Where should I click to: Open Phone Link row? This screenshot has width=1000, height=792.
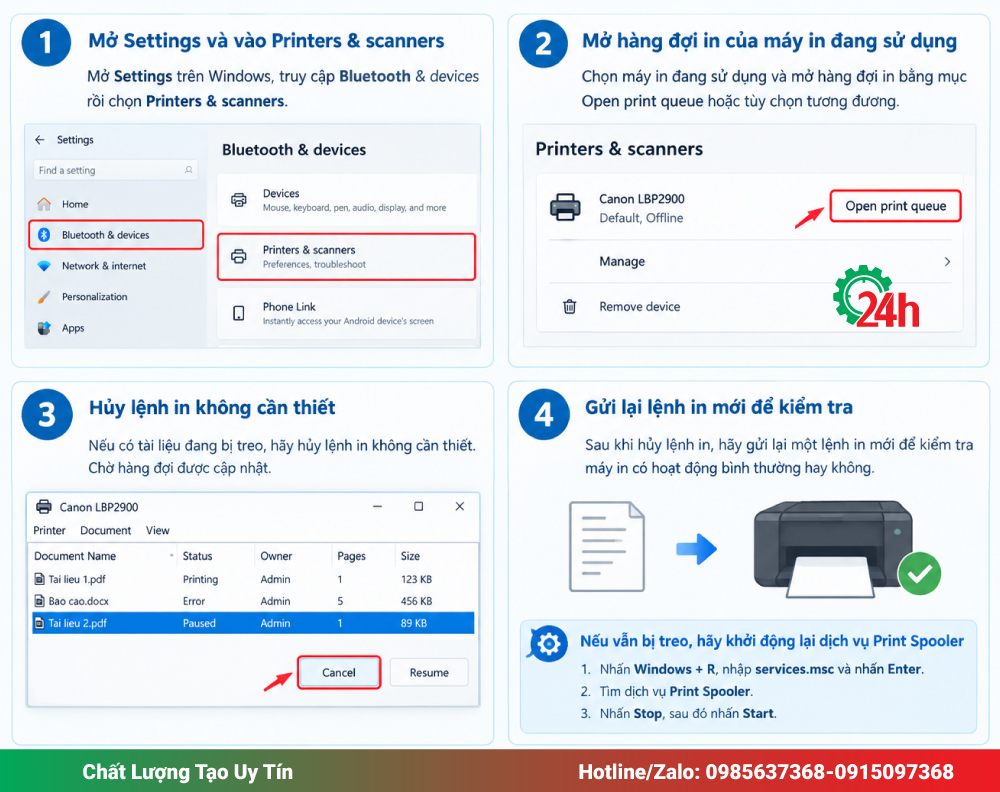click(347, 313)
